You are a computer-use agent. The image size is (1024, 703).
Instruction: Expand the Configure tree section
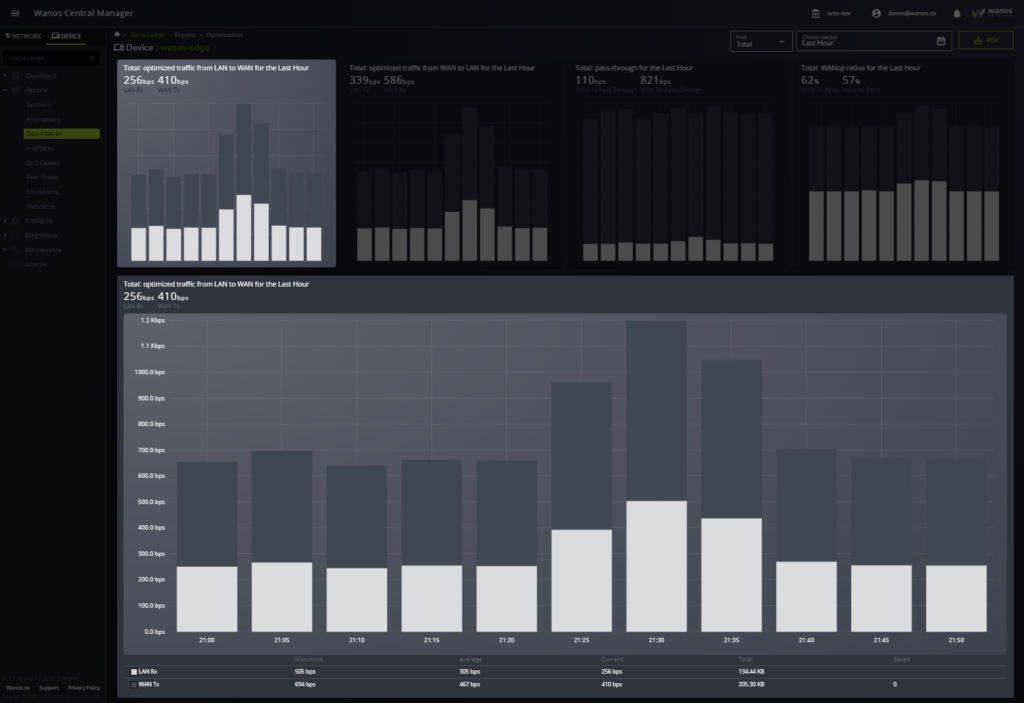coord(5,220)
